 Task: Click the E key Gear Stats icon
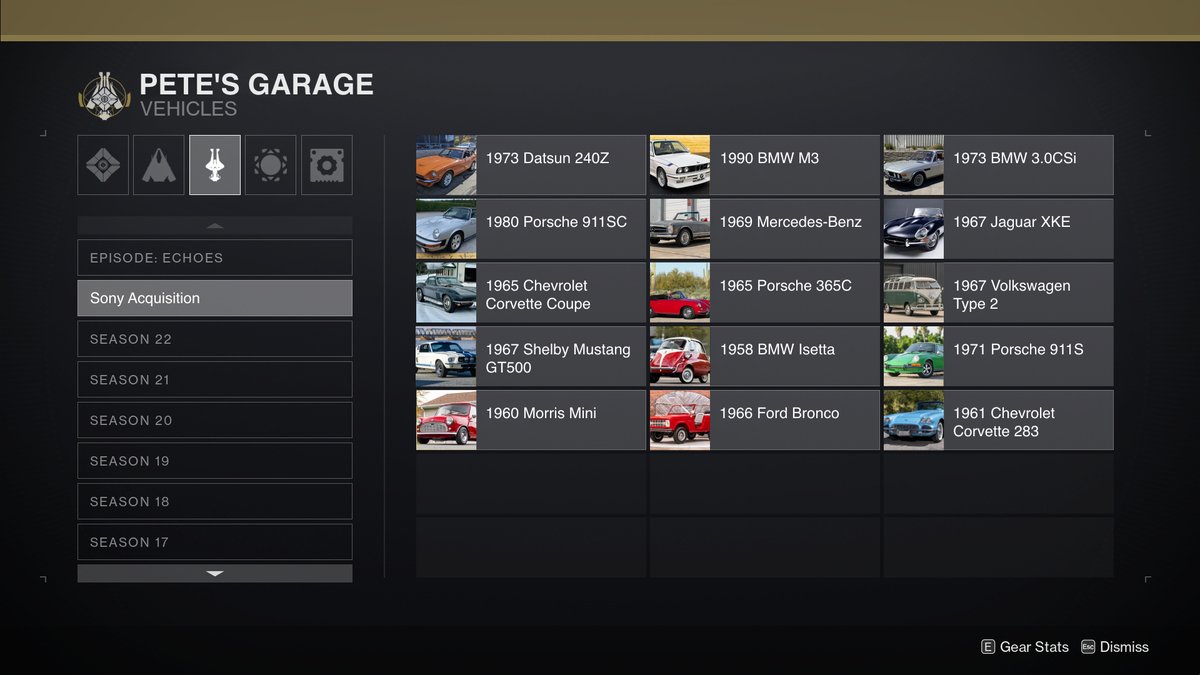click(988, 647)
